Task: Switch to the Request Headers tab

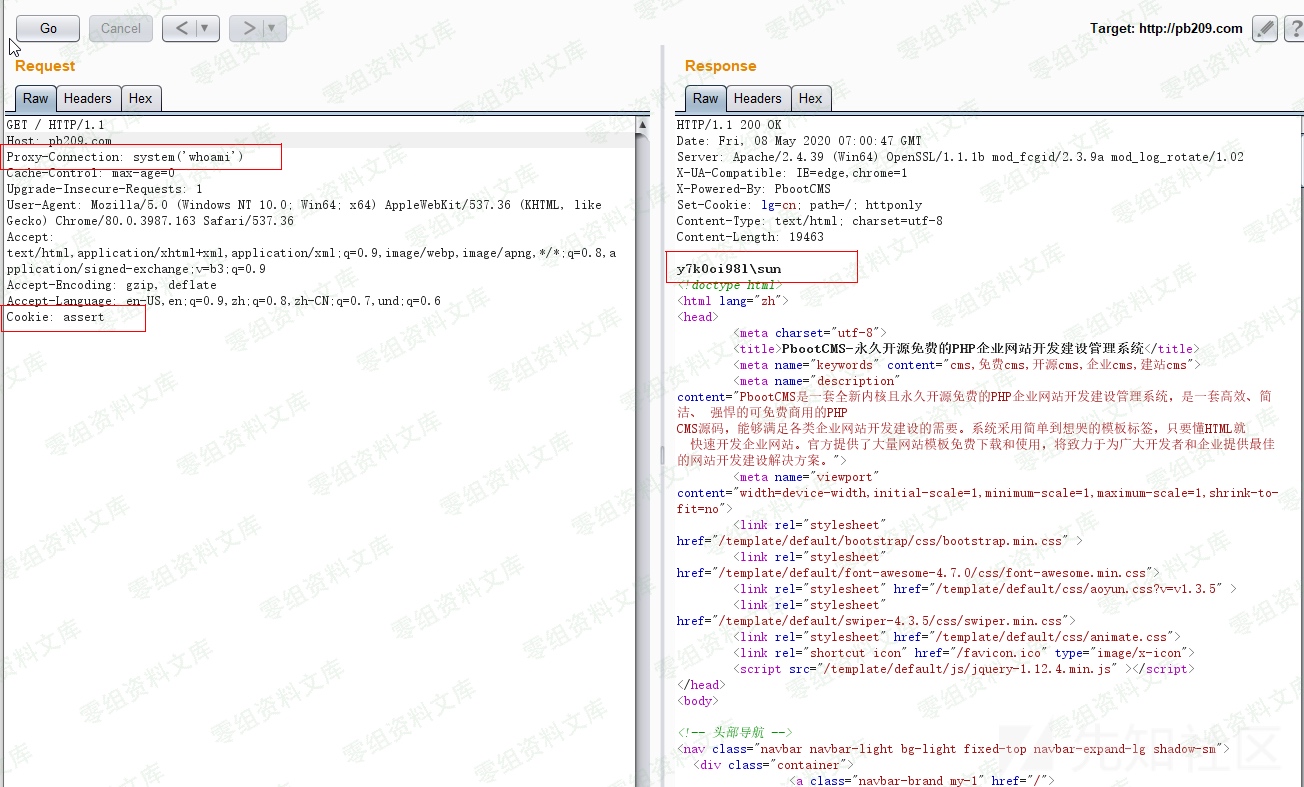Action: pyautogui.click(x=87, y=98)
